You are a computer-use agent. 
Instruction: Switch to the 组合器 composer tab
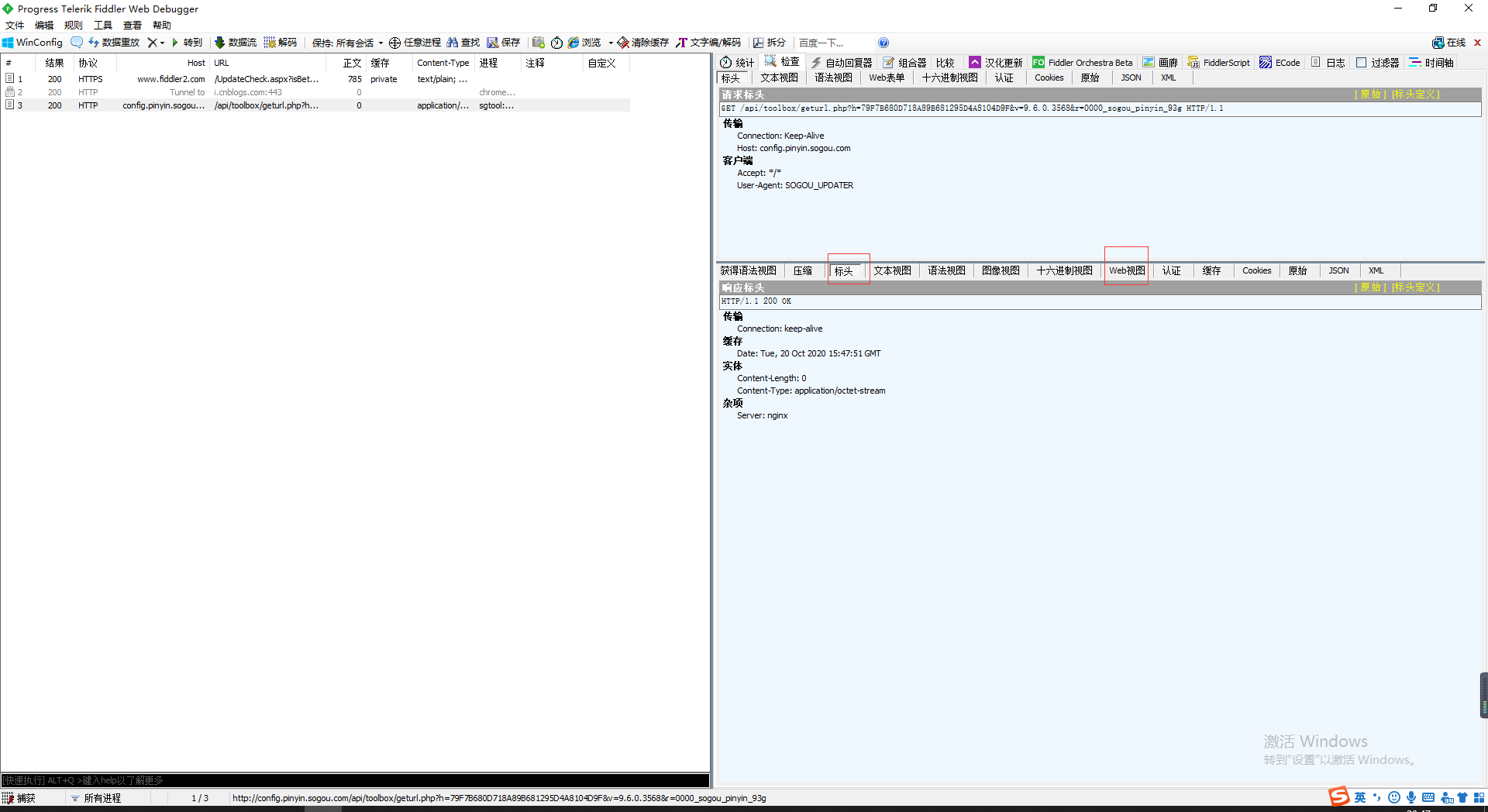coord(904,63)
